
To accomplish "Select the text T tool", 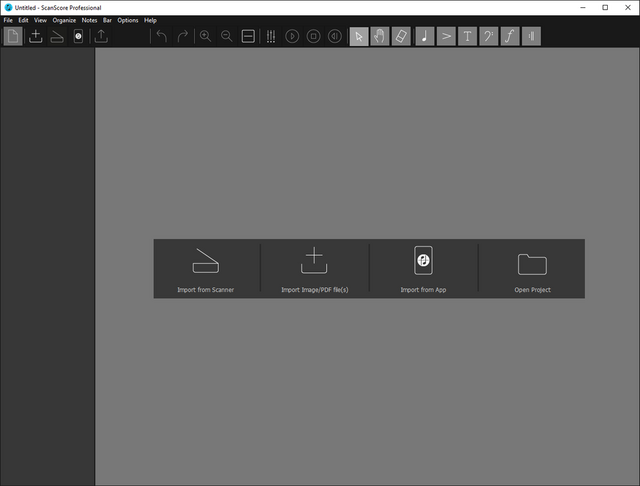I will pyautogui.click(x=467, y=36).
